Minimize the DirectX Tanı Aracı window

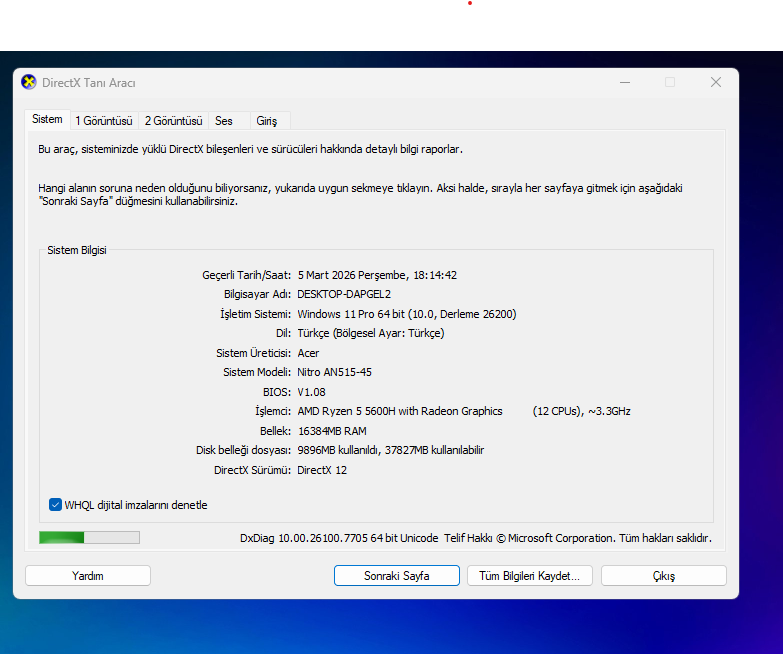(x=624, y=83)
